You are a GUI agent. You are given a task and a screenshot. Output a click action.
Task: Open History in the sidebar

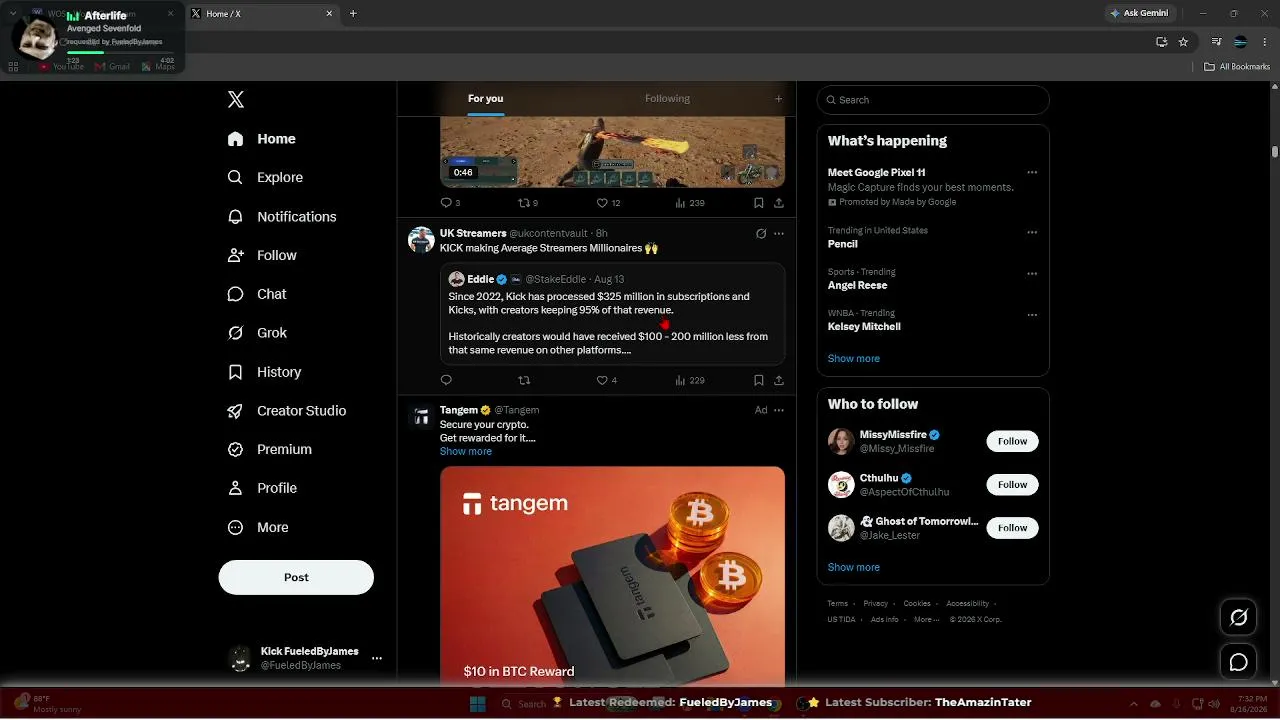pos(264,372)
